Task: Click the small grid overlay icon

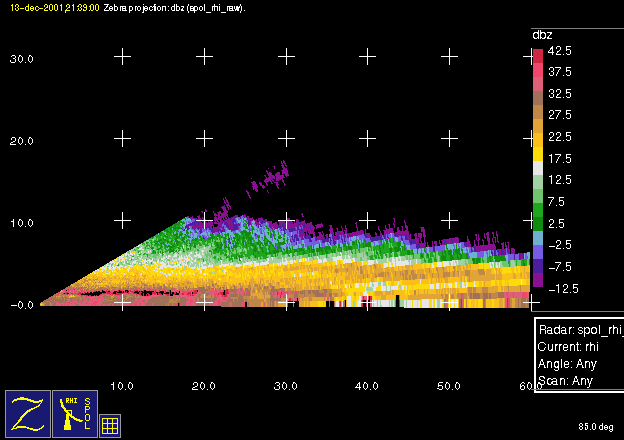Action: point(111,424)
